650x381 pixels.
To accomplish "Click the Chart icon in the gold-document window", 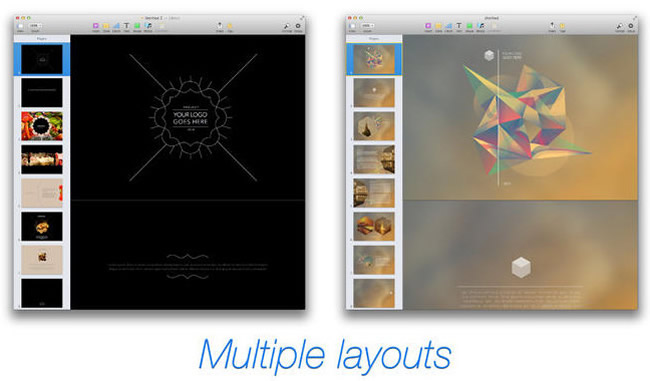I will pos(449,26).
